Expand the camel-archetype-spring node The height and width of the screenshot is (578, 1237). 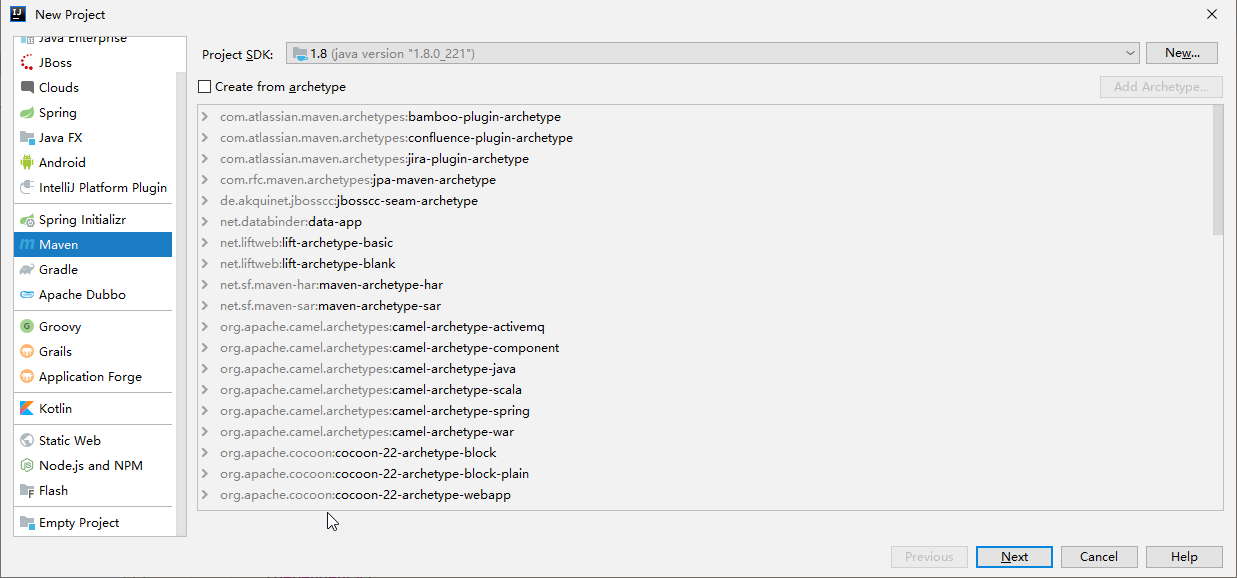pos(205,411)
